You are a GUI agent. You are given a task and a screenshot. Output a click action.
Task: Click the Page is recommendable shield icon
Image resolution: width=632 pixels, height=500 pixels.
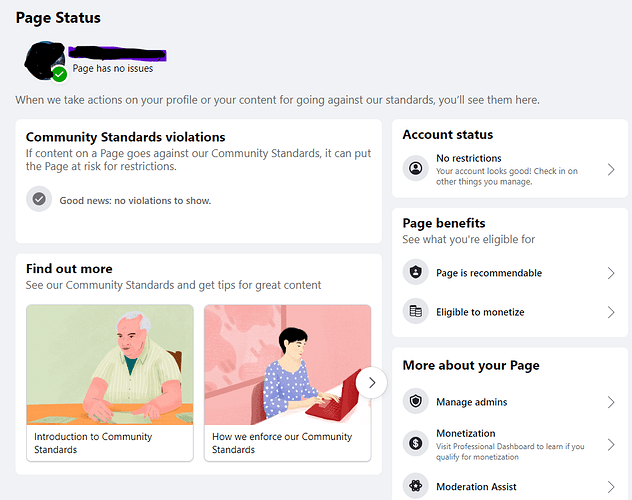pos(415,273)
